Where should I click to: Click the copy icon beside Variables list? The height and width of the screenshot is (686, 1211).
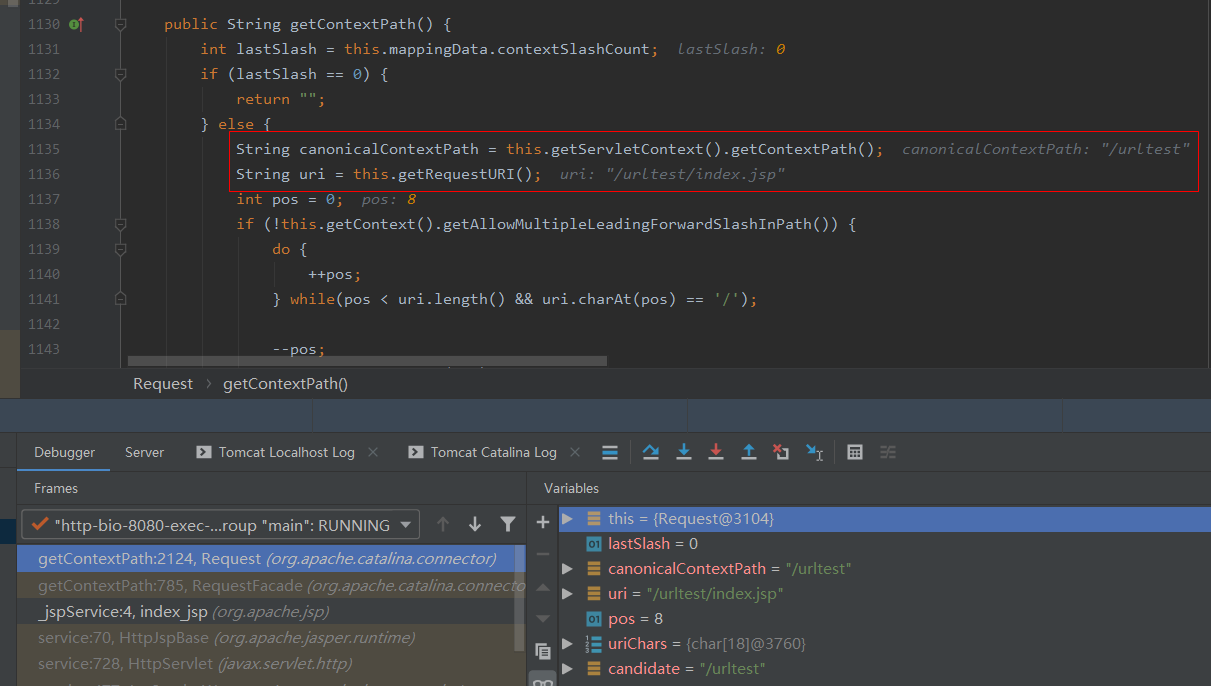point(543,651)
